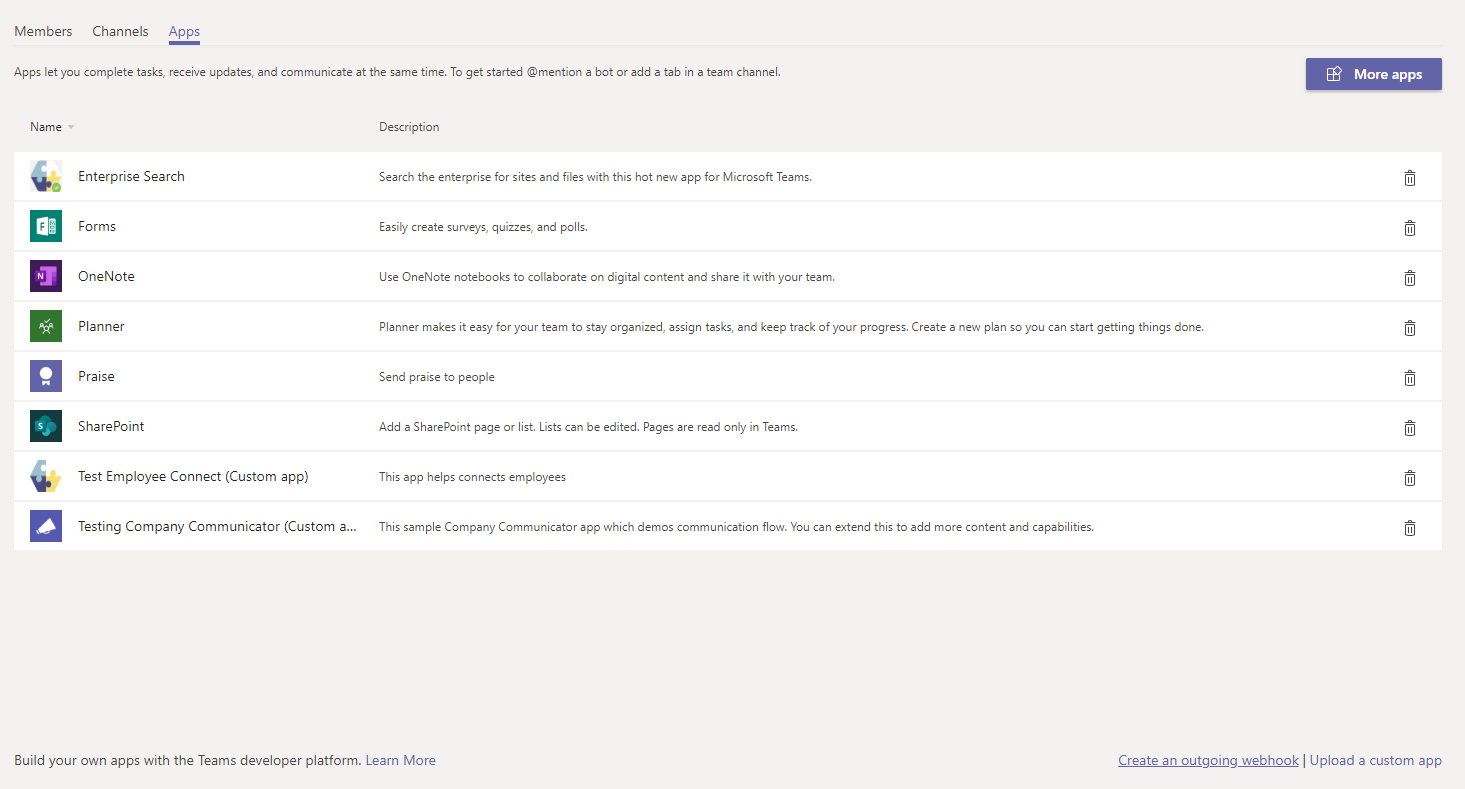This screenshot has width=1465, height=789.
Task: Delete the Test Employee Connect custom app
Action: pos(1410,477)
